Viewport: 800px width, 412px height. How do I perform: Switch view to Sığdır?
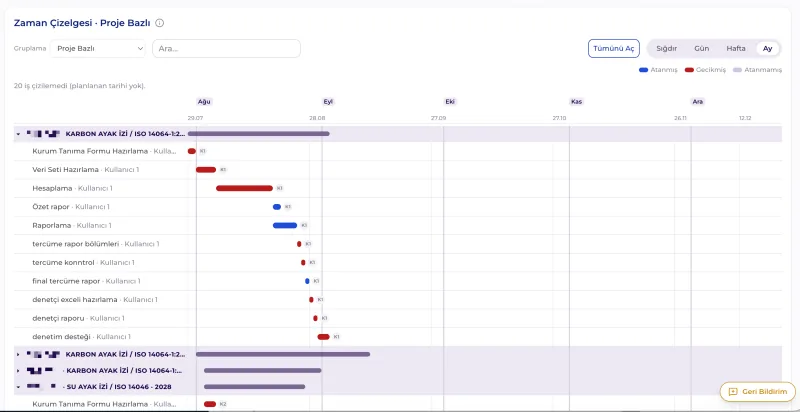[x=666, y=48]
